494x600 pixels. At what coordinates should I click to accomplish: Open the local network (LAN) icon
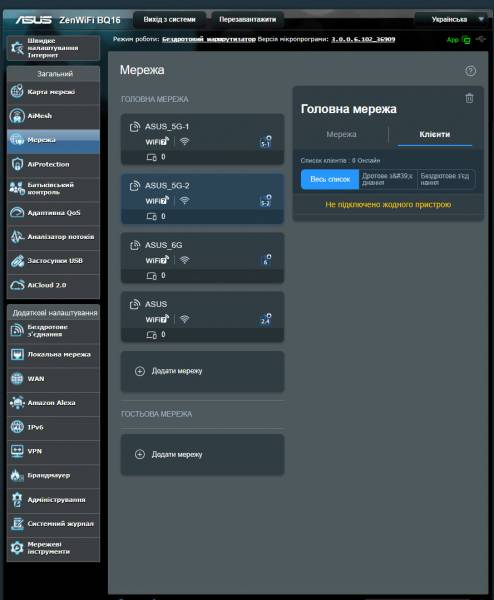[x=17, y=354]
